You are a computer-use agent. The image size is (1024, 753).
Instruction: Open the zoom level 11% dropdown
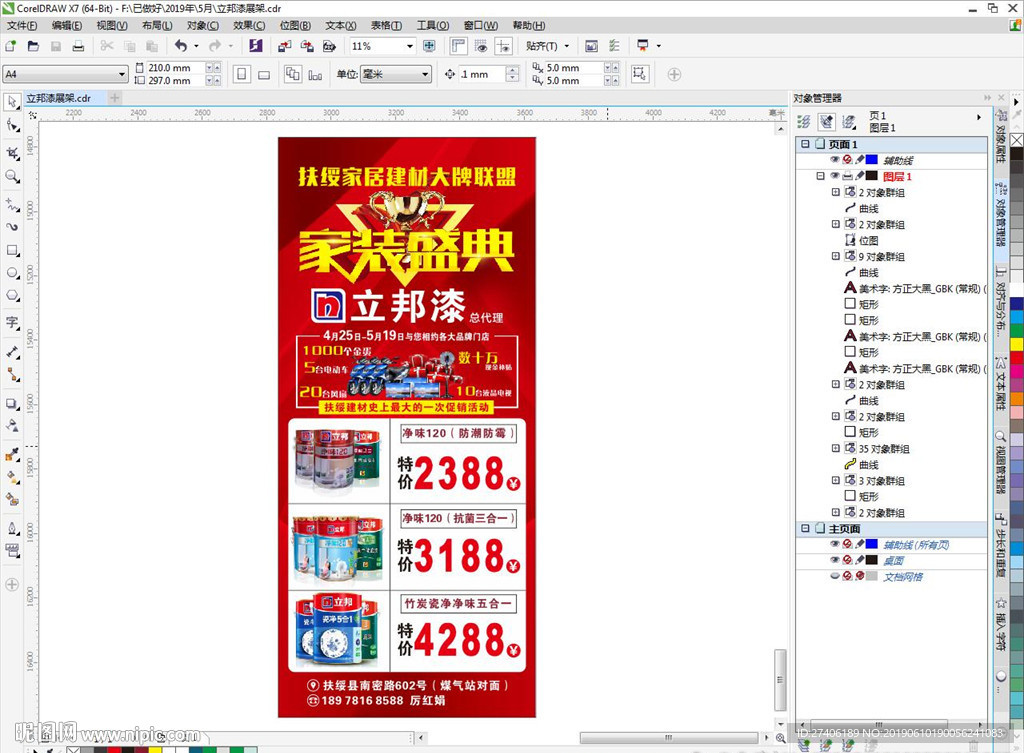(x=410, y=46)
